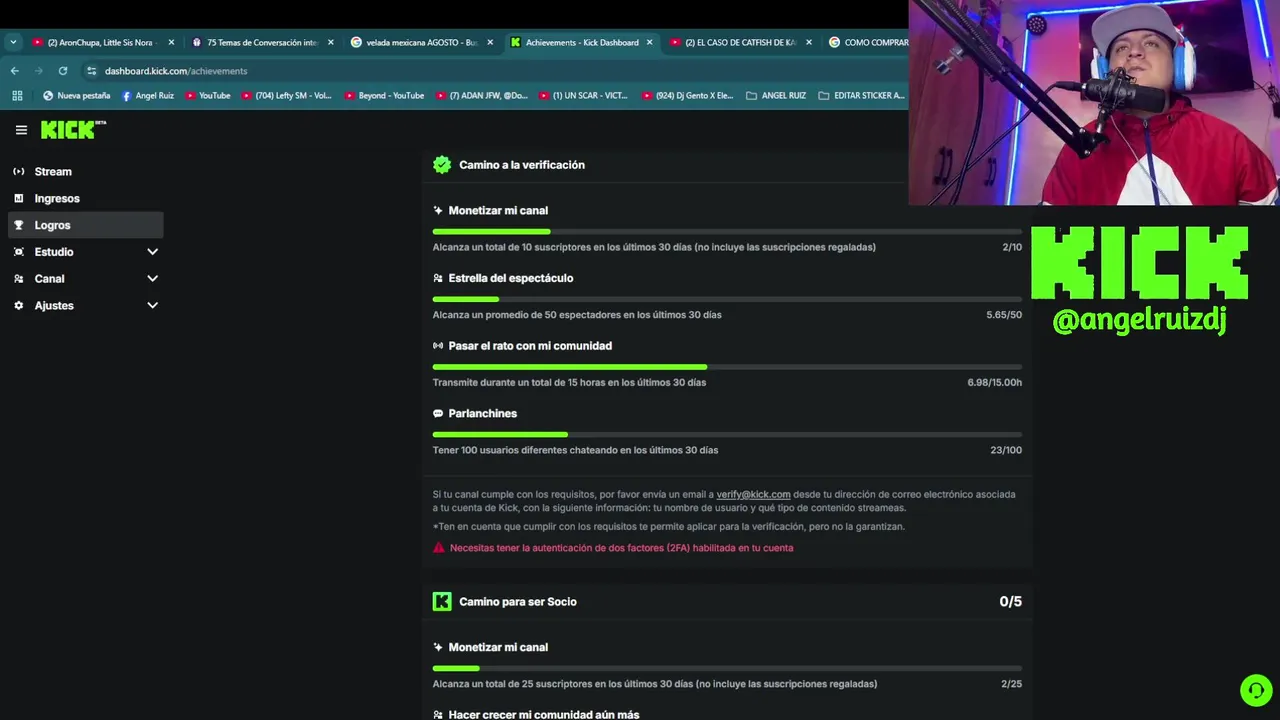Expand the Canal sidebar section chevron
The height and width of the screenshot is (720, 1280).
pos(152,279)
